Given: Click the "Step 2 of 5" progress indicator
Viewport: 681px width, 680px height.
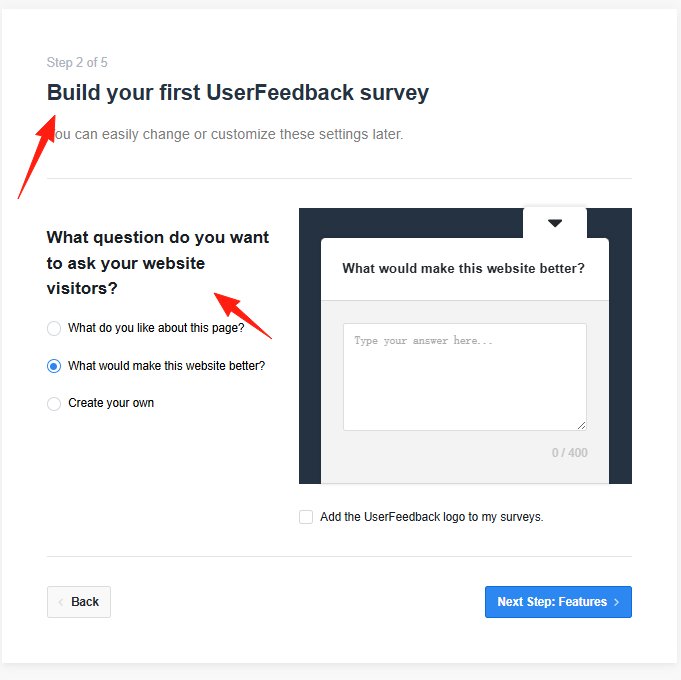Looking at the screenshot, I should click(x=77, y=63).
